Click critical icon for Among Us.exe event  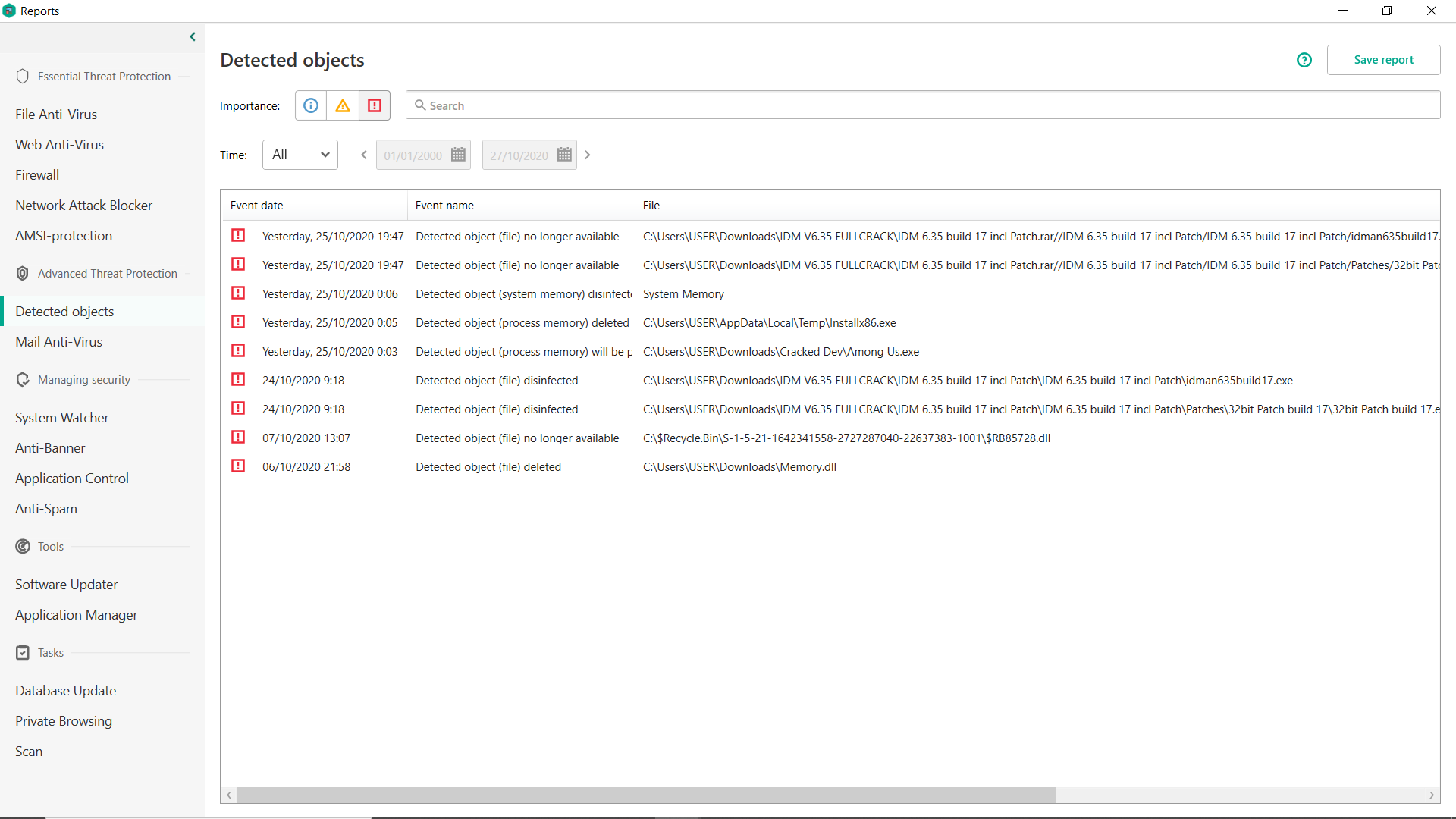[x=238, y=351]
